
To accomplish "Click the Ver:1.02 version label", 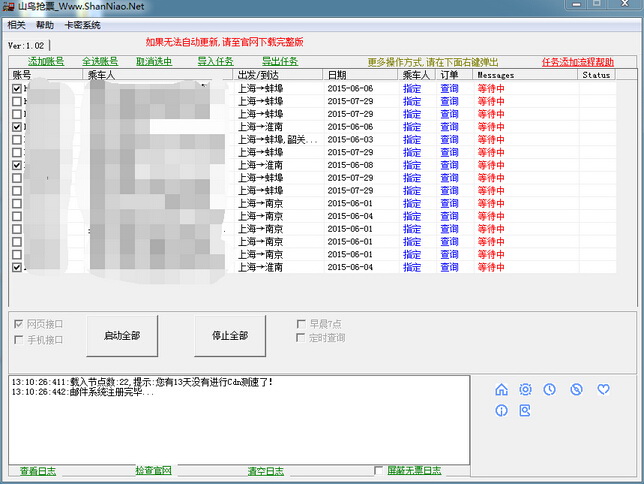I will pos(25,45).
